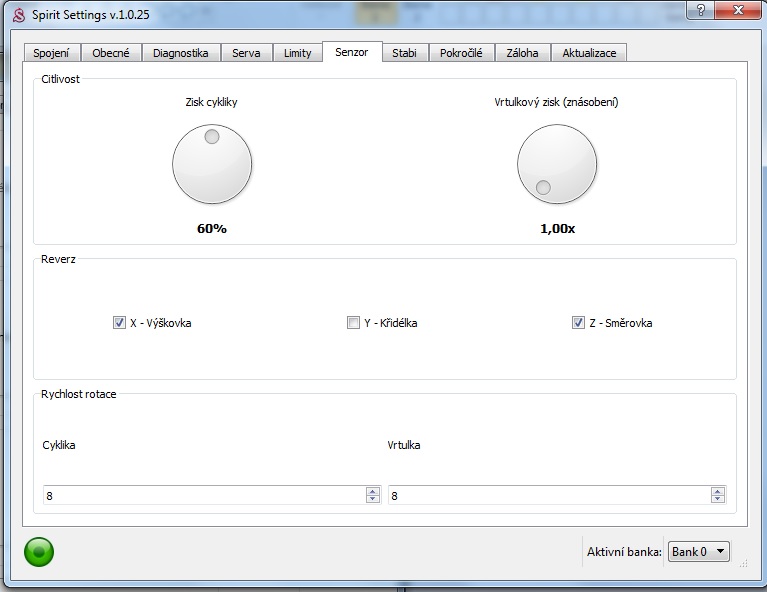Open the Diagnostika tab
The width and height of the screenshot is (767, 592).
[180, 53]
